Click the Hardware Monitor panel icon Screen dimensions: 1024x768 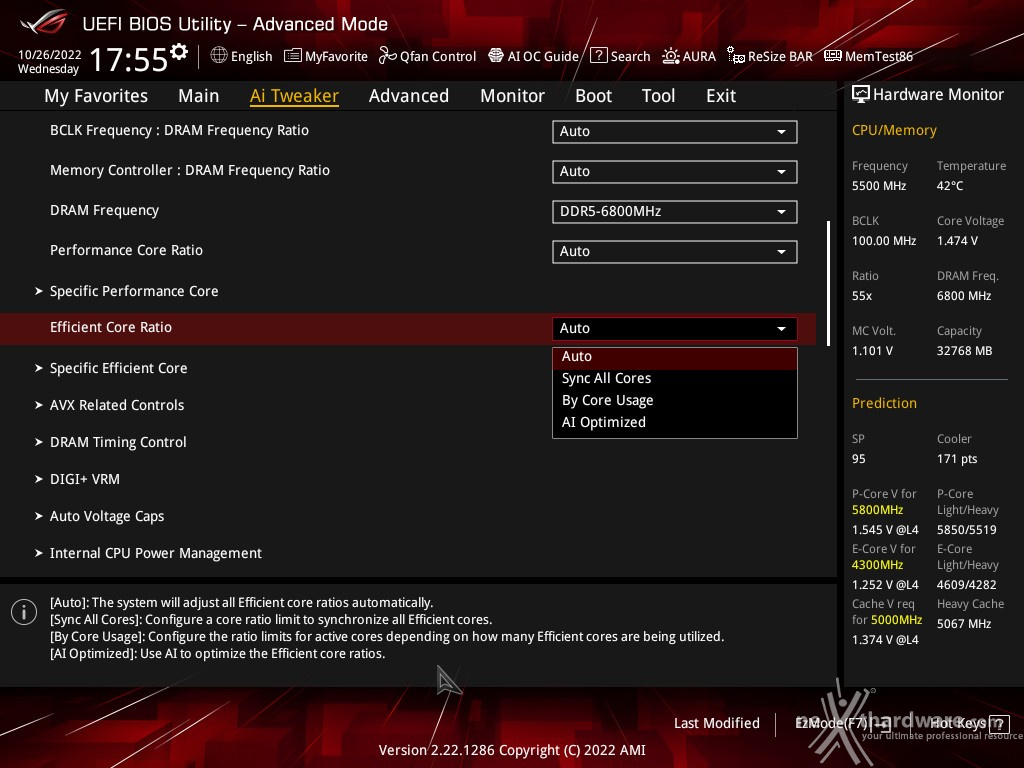(861, 95)
